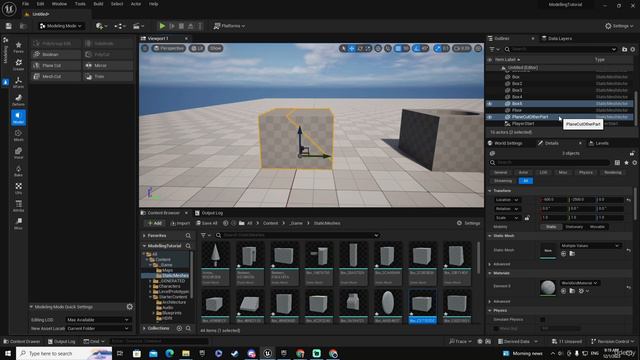Image resolution: width=640 pixels, height=360 pixels.
Task: Open the viewport Perspective dropdown
Action: tap(169, 48)
